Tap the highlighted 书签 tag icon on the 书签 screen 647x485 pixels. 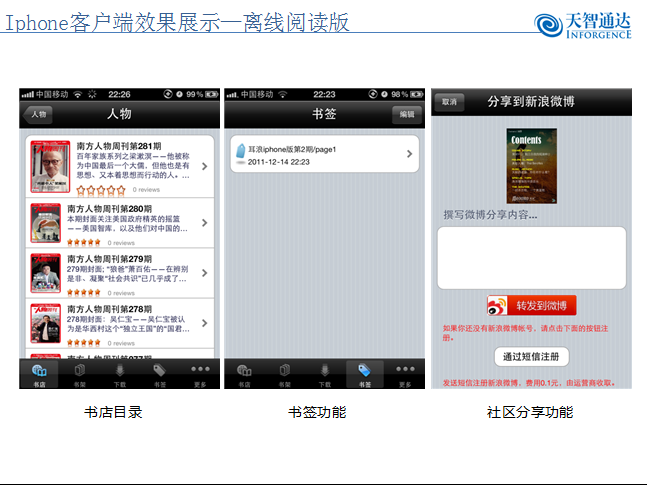click(x=364, y=370)
